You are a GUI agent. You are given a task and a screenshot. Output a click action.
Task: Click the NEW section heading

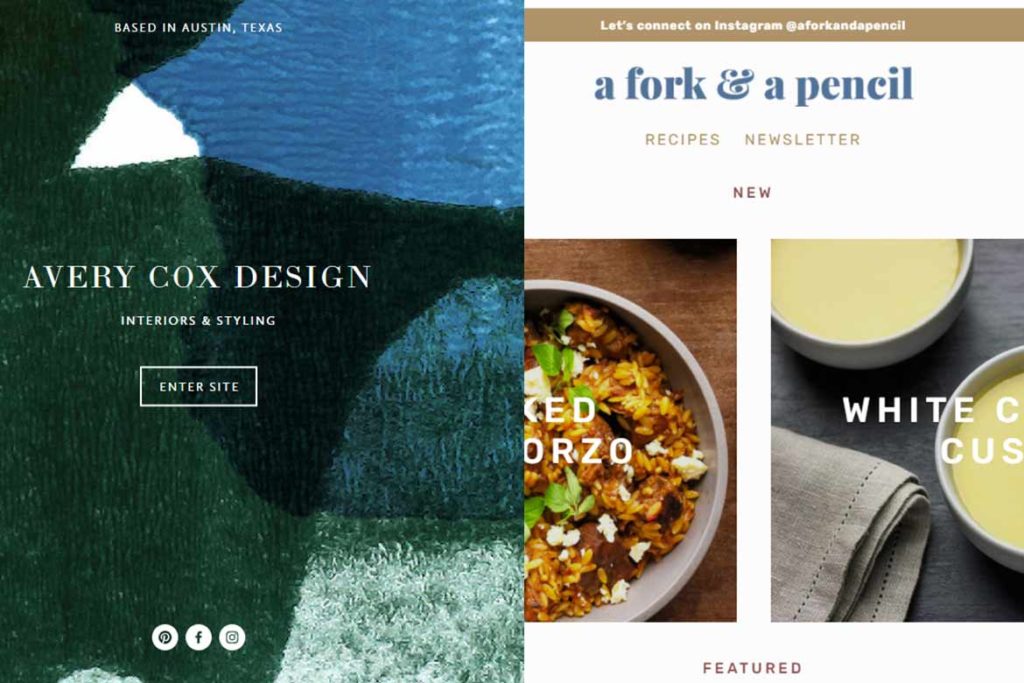click(x=752, y=193)
